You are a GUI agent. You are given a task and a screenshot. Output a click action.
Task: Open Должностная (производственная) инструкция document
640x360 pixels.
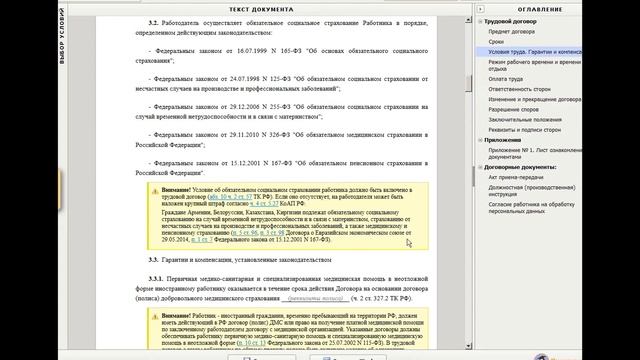pyautogui.click(x=532, y=191)
